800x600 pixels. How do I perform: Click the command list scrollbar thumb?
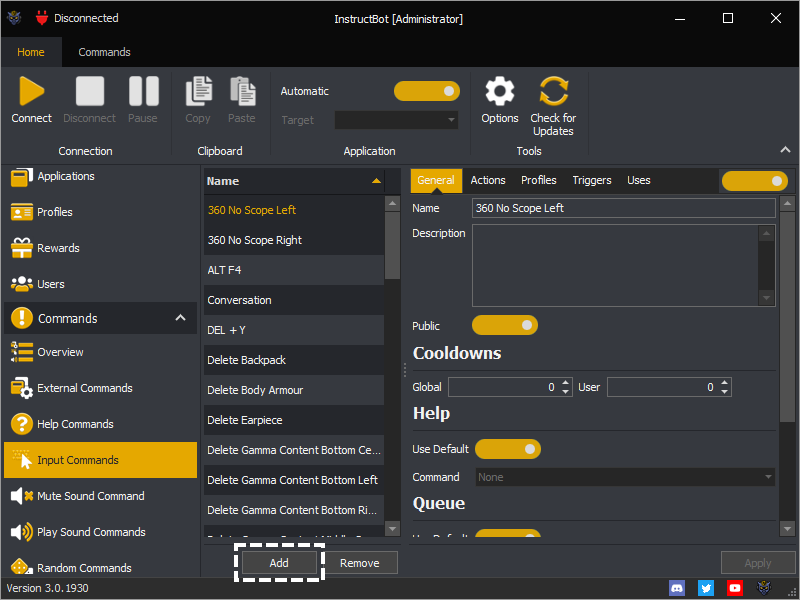392,246
